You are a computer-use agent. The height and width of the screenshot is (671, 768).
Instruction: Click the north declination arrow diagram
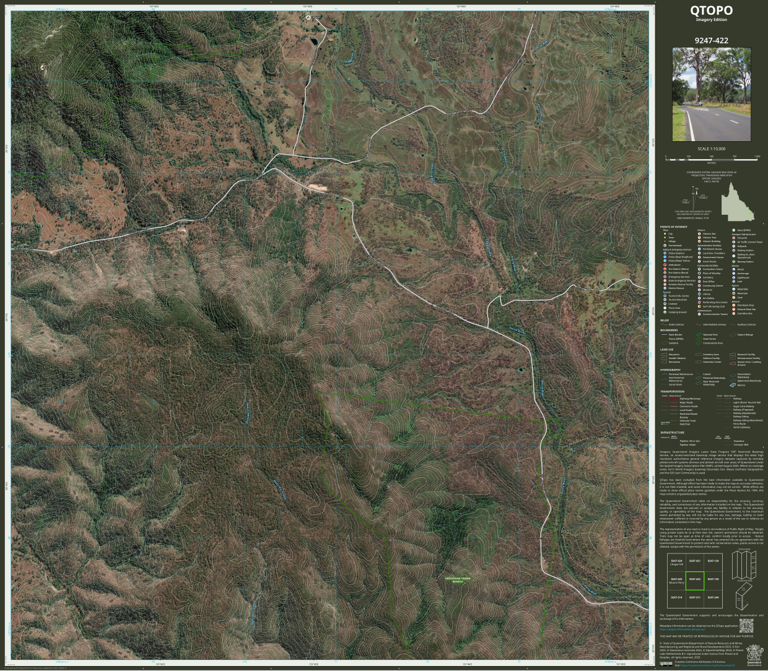pos(695,199)
